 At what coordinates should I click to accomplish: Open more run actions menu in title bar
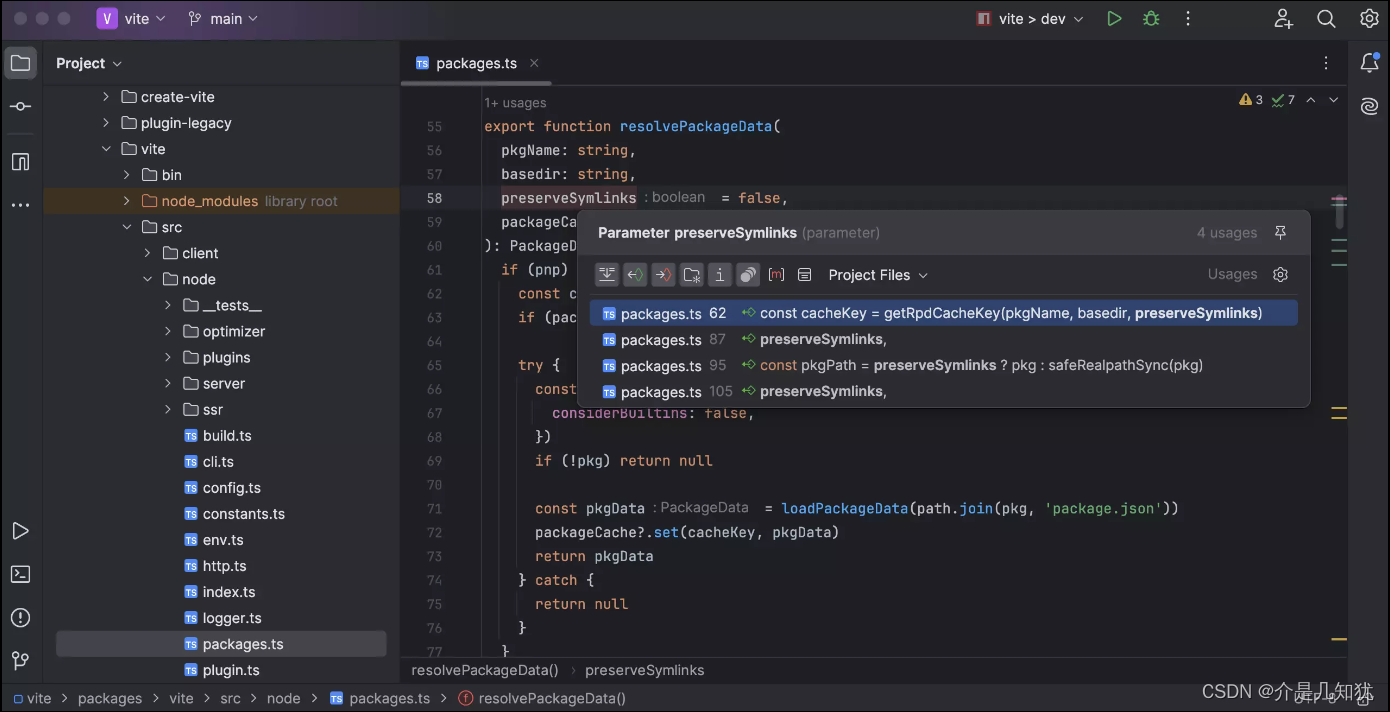tap(1188, 19)
